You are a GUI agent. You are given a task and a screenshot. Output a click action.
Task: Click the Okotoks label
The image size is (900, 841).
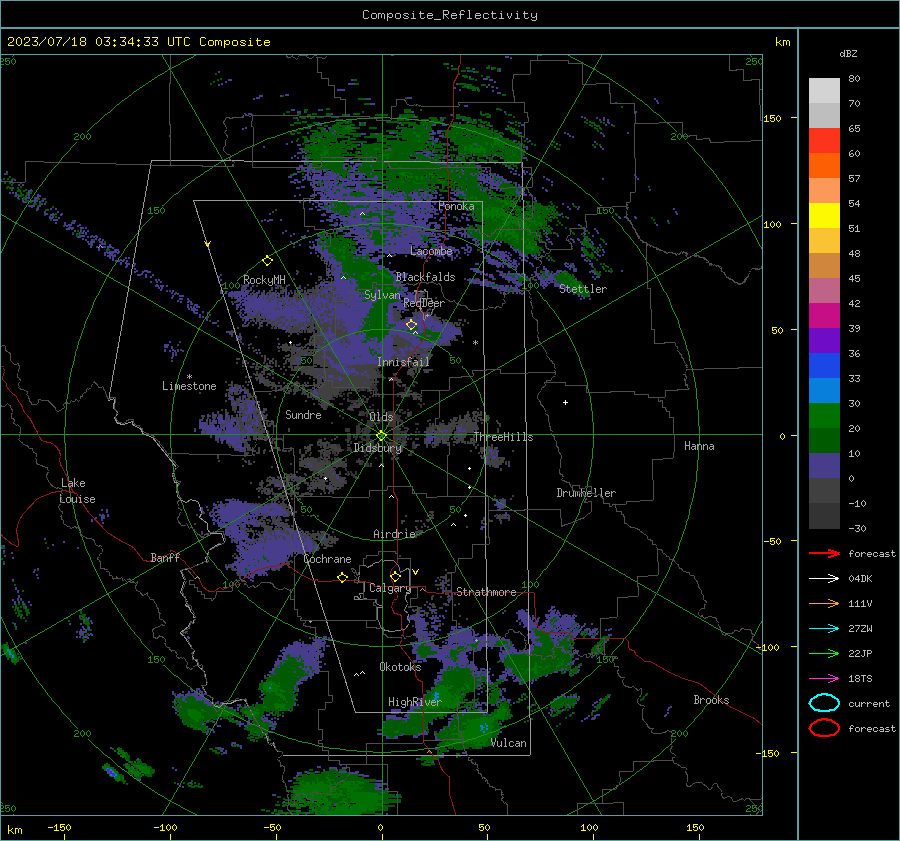pyautogui.click(x=400, y=667)
